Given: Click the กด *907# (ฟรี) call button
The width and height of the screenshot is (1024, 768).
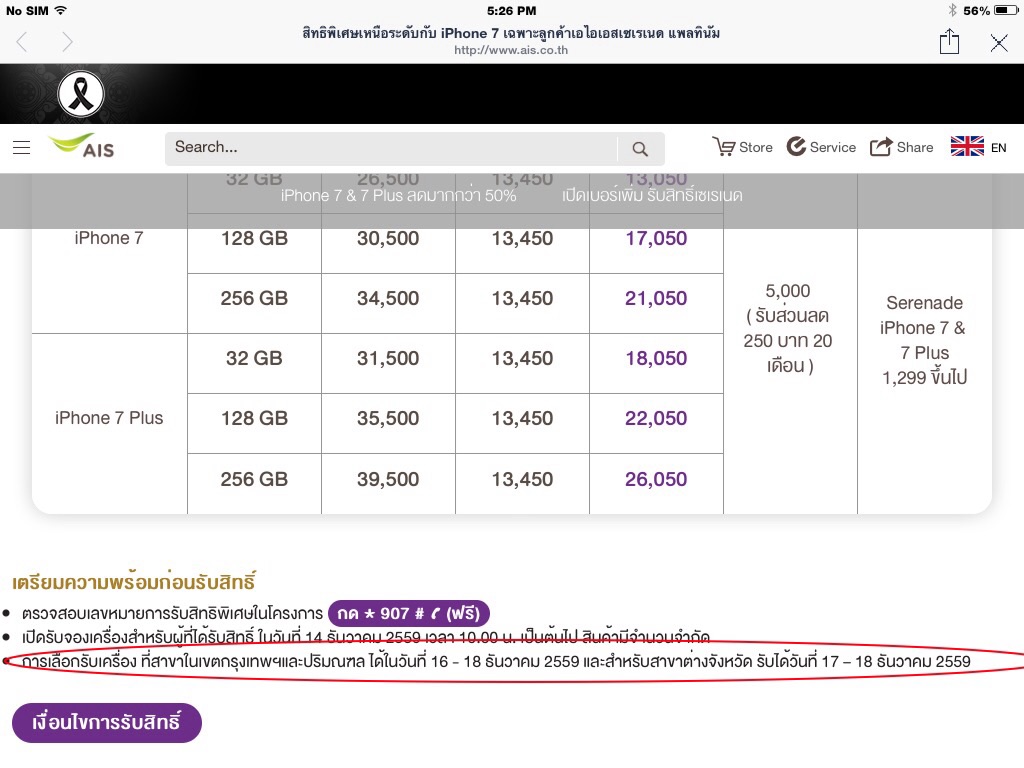Looking at the screenshot, I should 408,613.
